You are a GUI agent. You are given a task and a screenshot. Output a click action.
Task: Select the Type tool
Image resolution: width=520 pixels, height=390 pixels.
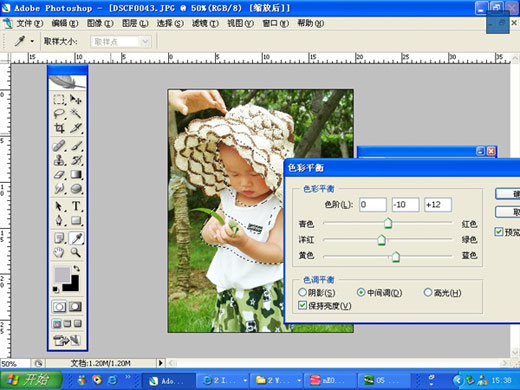[x=76, y=206]
